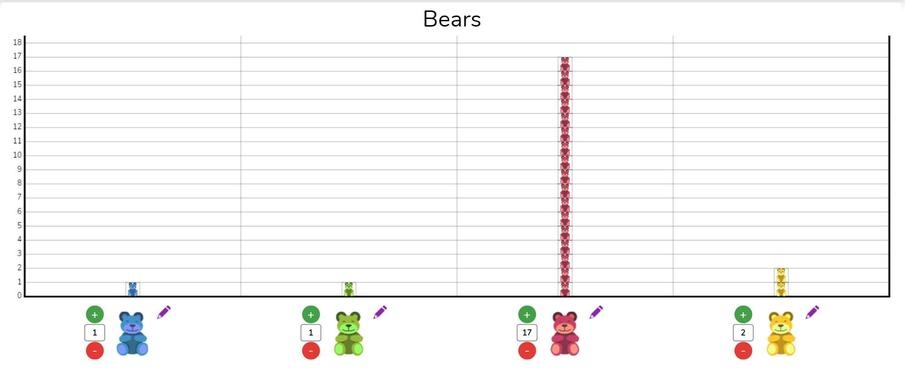Click the tall red bear column in graph
This screenshot has width=905, height=382.
(x=565, y=177)
